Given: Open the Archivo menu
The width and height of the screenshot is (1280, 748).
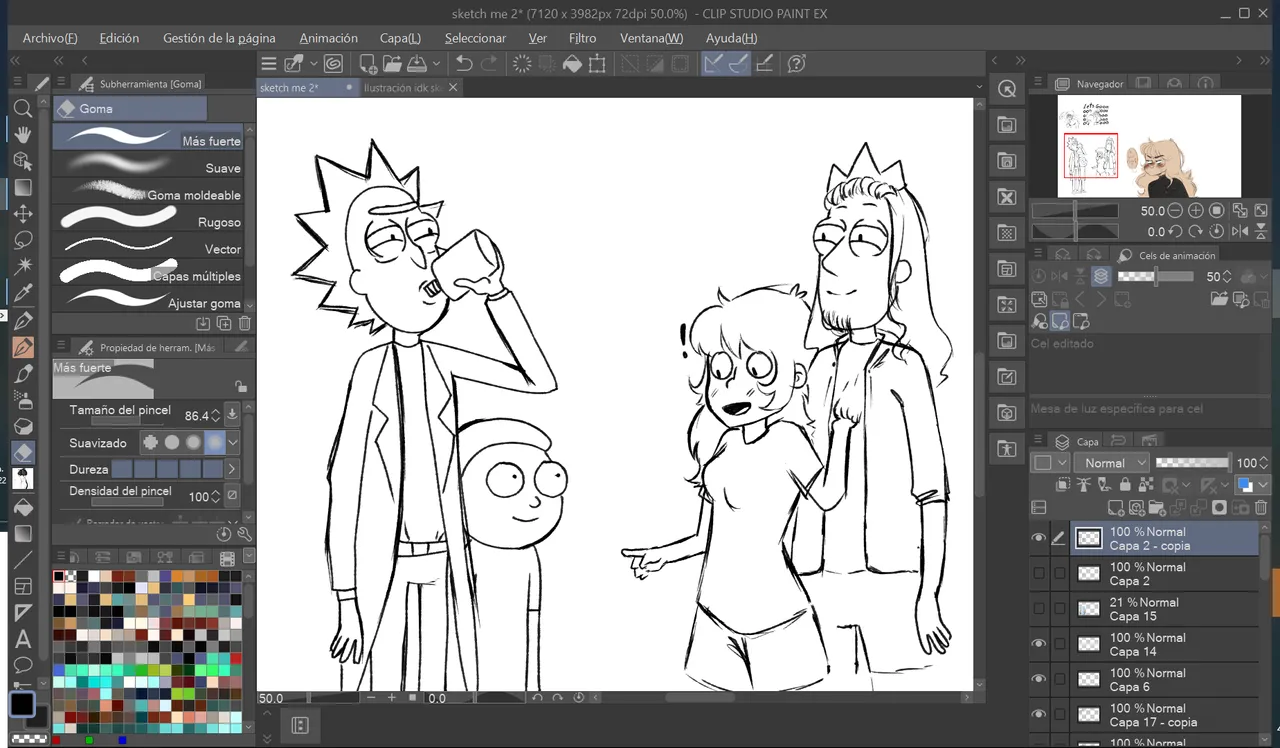Looking at the screenshot, I should 50,38.
